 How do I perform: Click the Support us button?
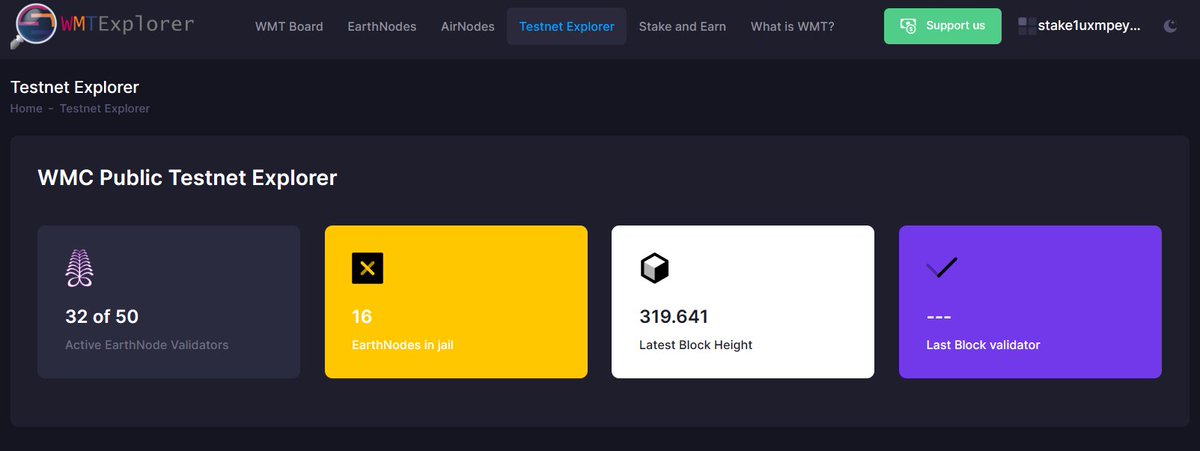tap(943, 26)
